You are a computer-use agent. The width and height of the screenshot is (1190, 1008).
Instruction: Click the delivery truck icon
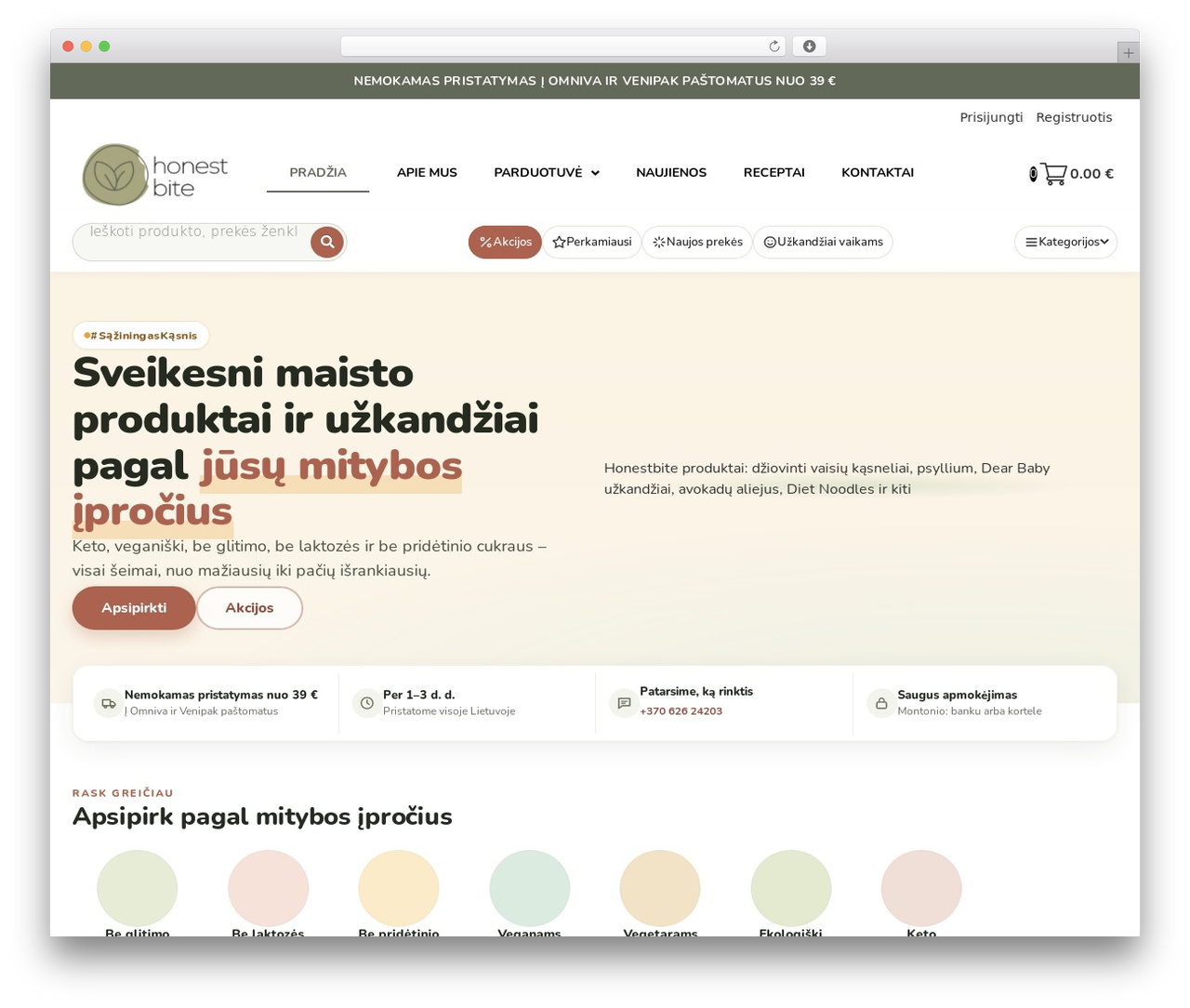click(x=109, y=703)
